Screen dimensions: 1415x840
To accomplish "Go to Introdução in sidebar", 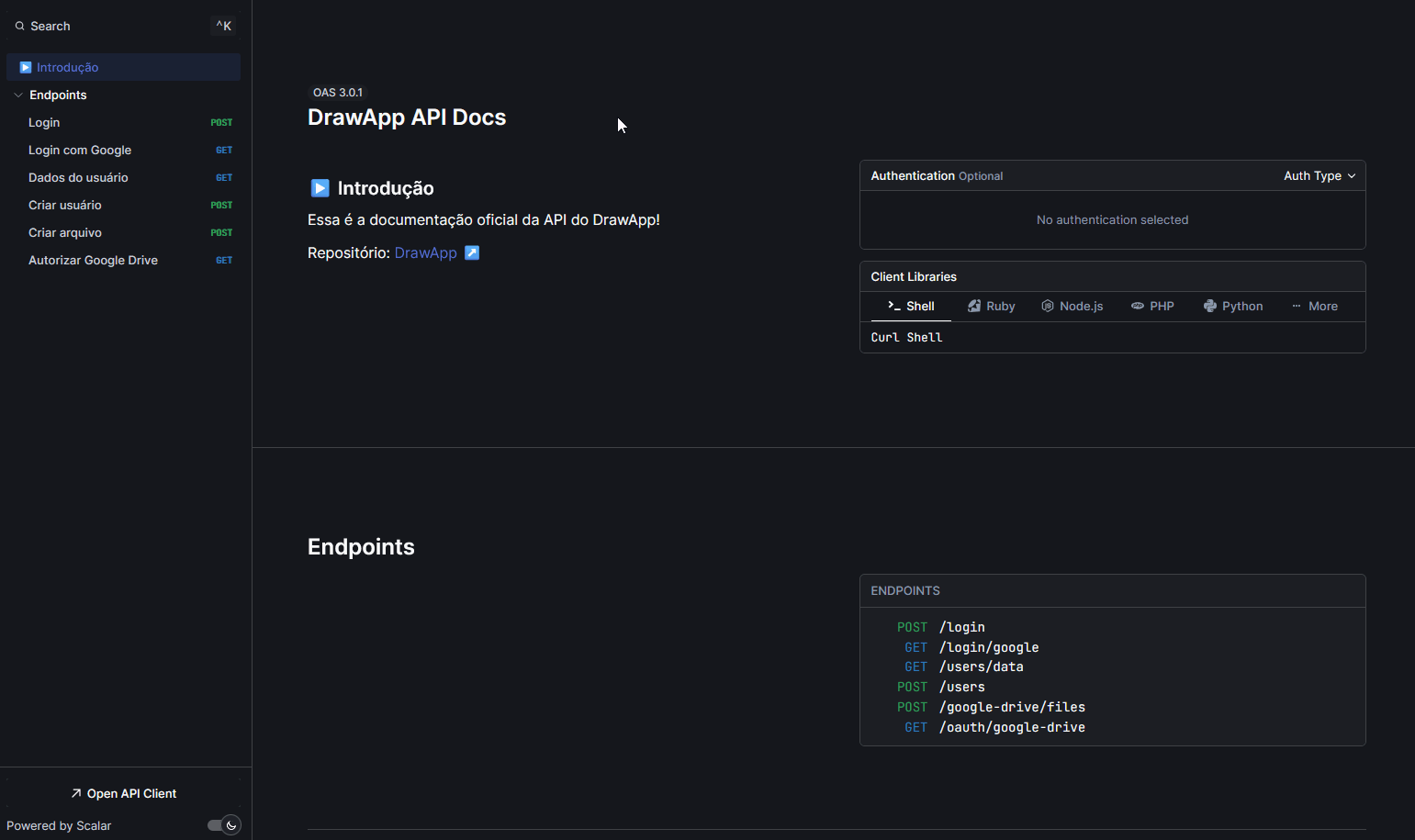I will point(123,67).
